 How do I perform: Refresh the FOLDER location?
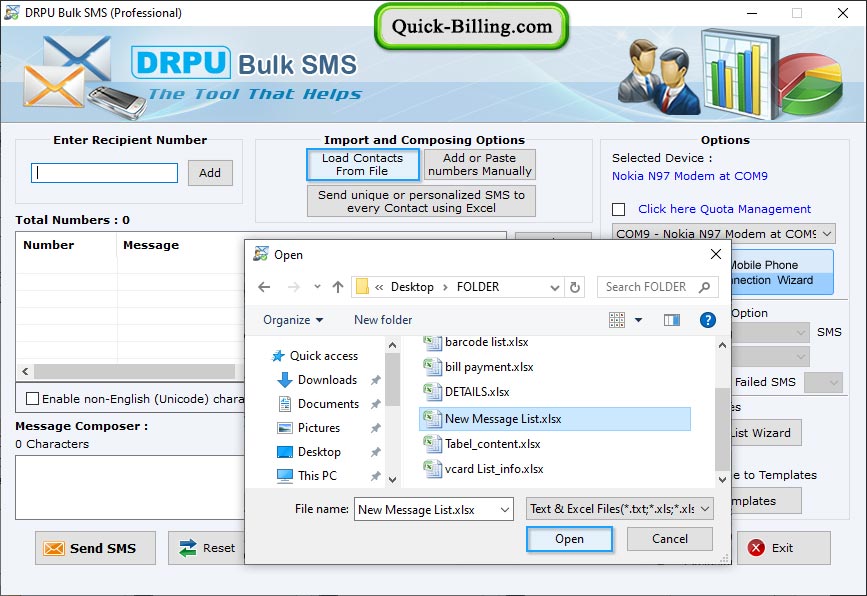click(575, 287)
